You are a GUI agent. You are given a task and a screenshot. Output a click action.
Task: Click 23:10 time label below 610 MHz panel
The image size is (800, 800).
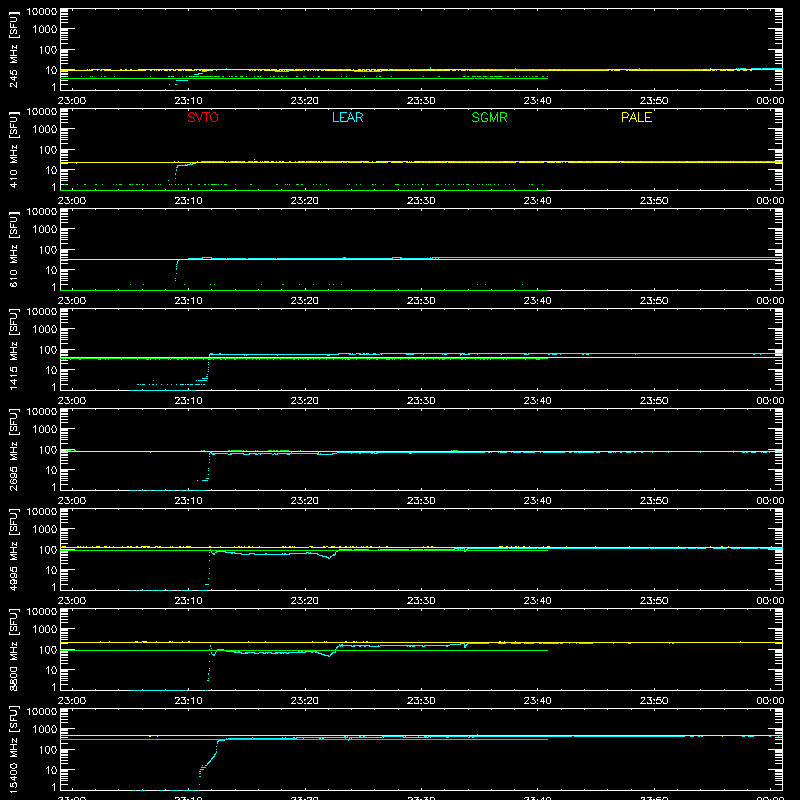(188, 301)
